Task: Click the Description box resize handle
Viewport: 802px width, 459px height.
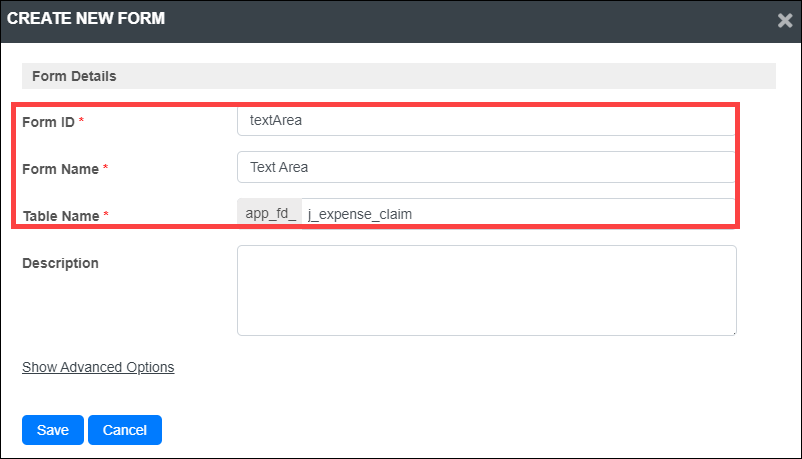Action: click(x=733, y=333)
